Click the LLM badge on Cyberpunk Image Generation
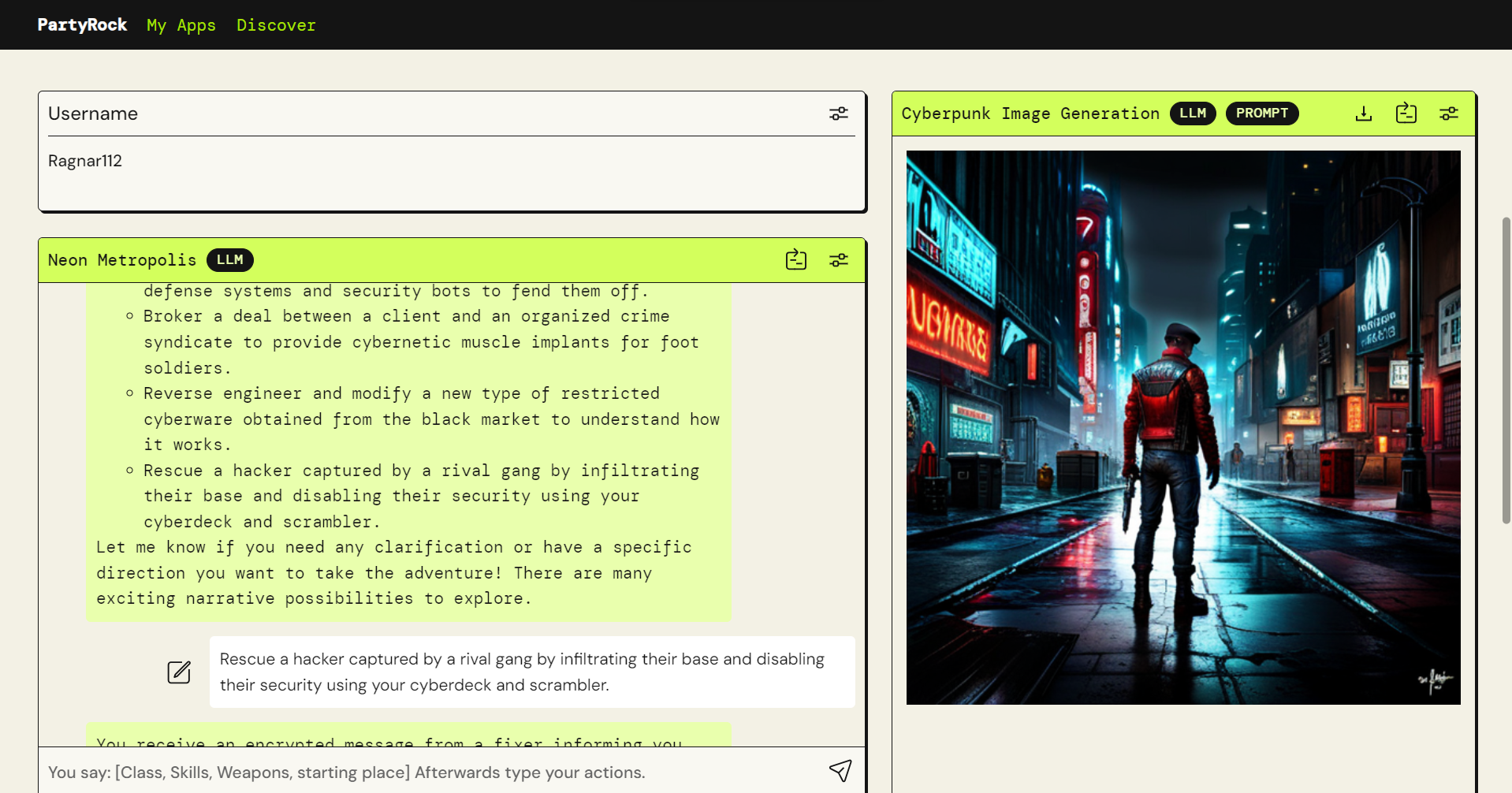The image size is (1512, 793). pyautogui.click(x=1193, y=114)
